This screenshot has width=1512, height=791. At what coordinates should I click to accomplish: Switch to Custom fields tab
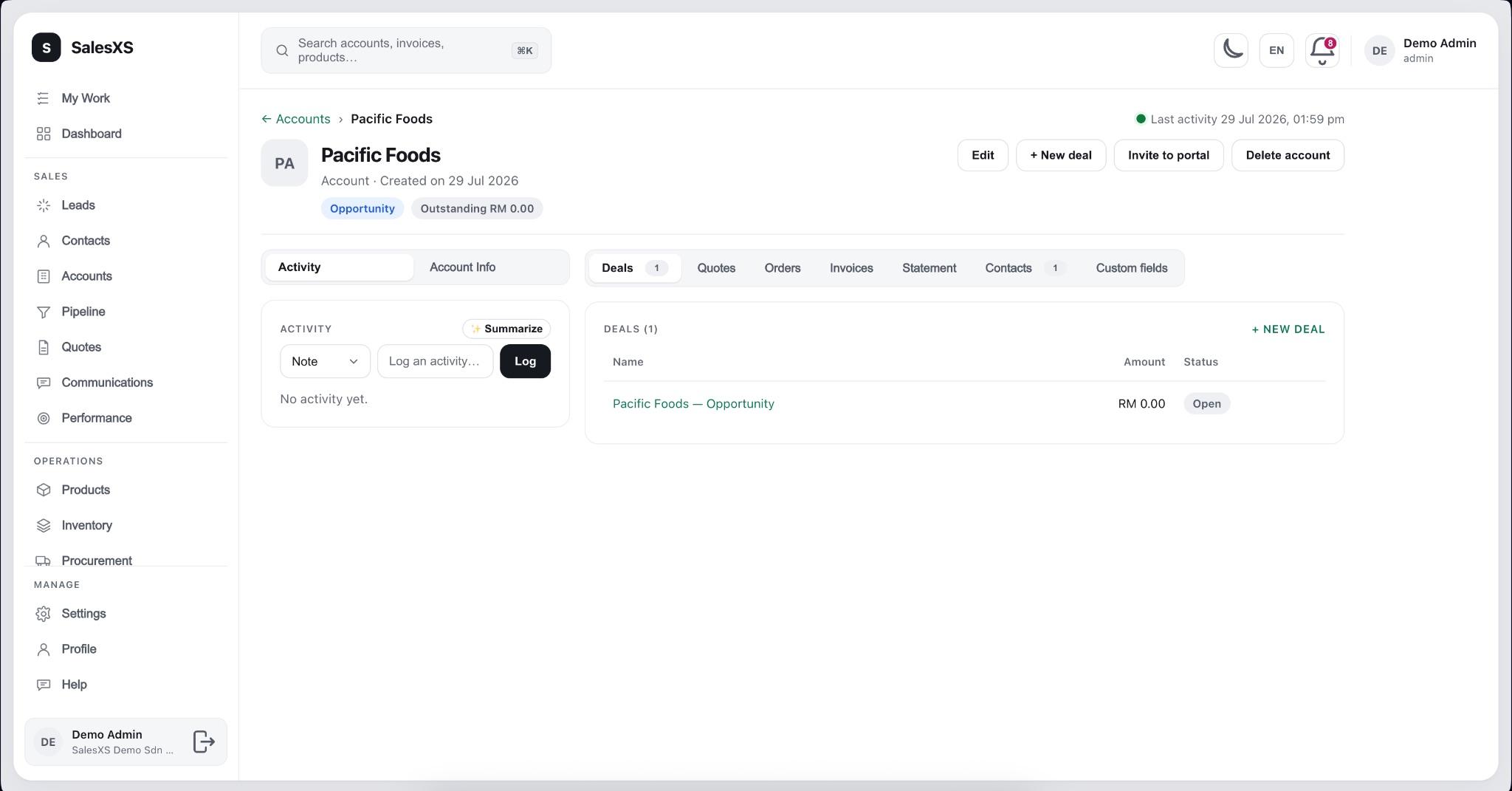point(1131,268)
